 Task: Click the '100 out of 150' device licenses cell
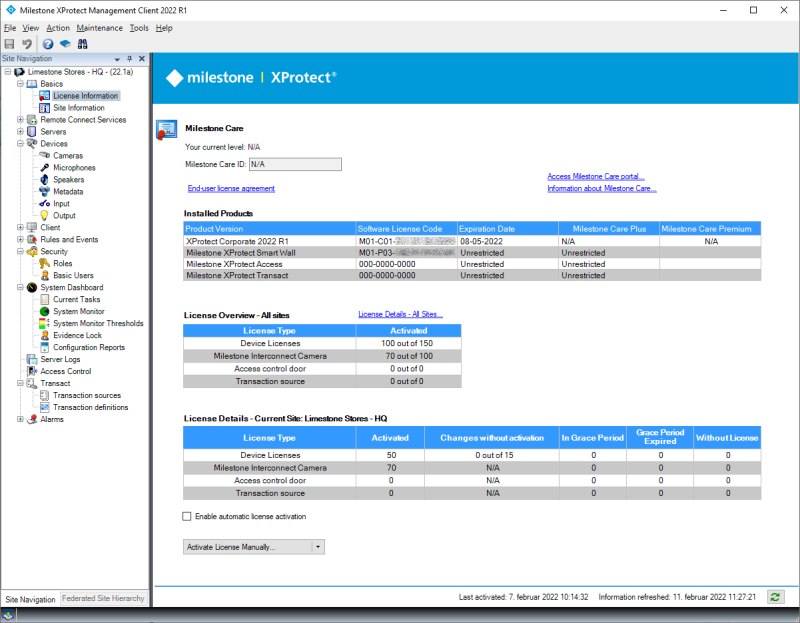(x=408, y=343)
